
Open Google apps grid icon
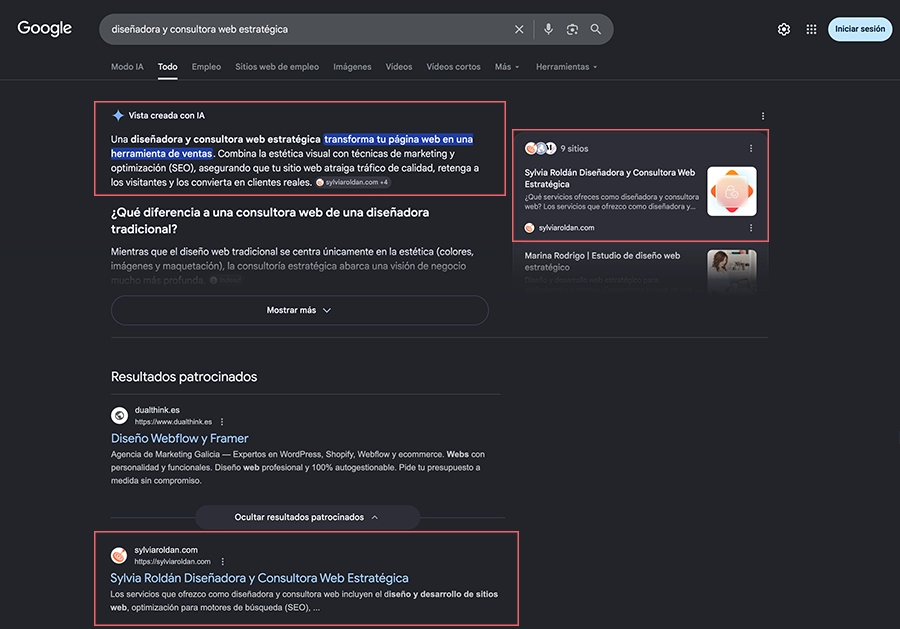pyautogui.click(x=811, y=29)
